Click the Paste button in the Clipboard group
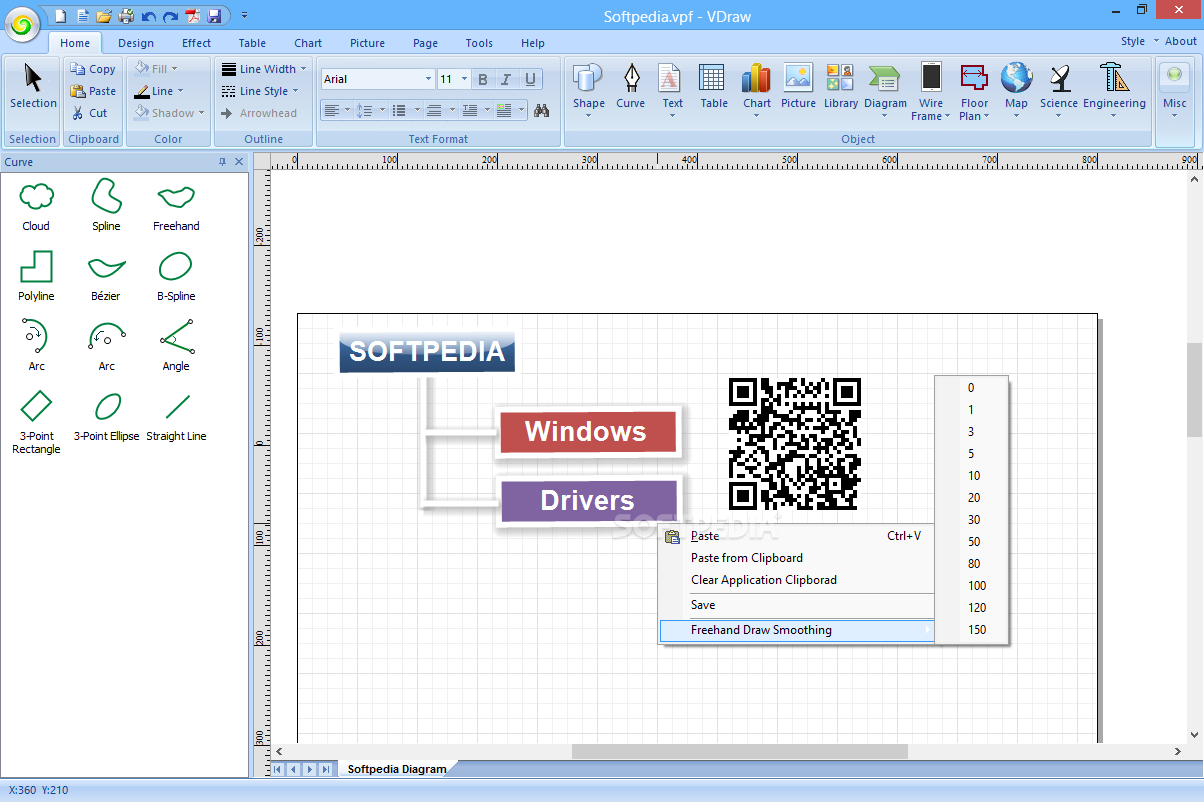The height and width of the screenshot is (802, 1204). pyautogui.click(x=94, y=91)
